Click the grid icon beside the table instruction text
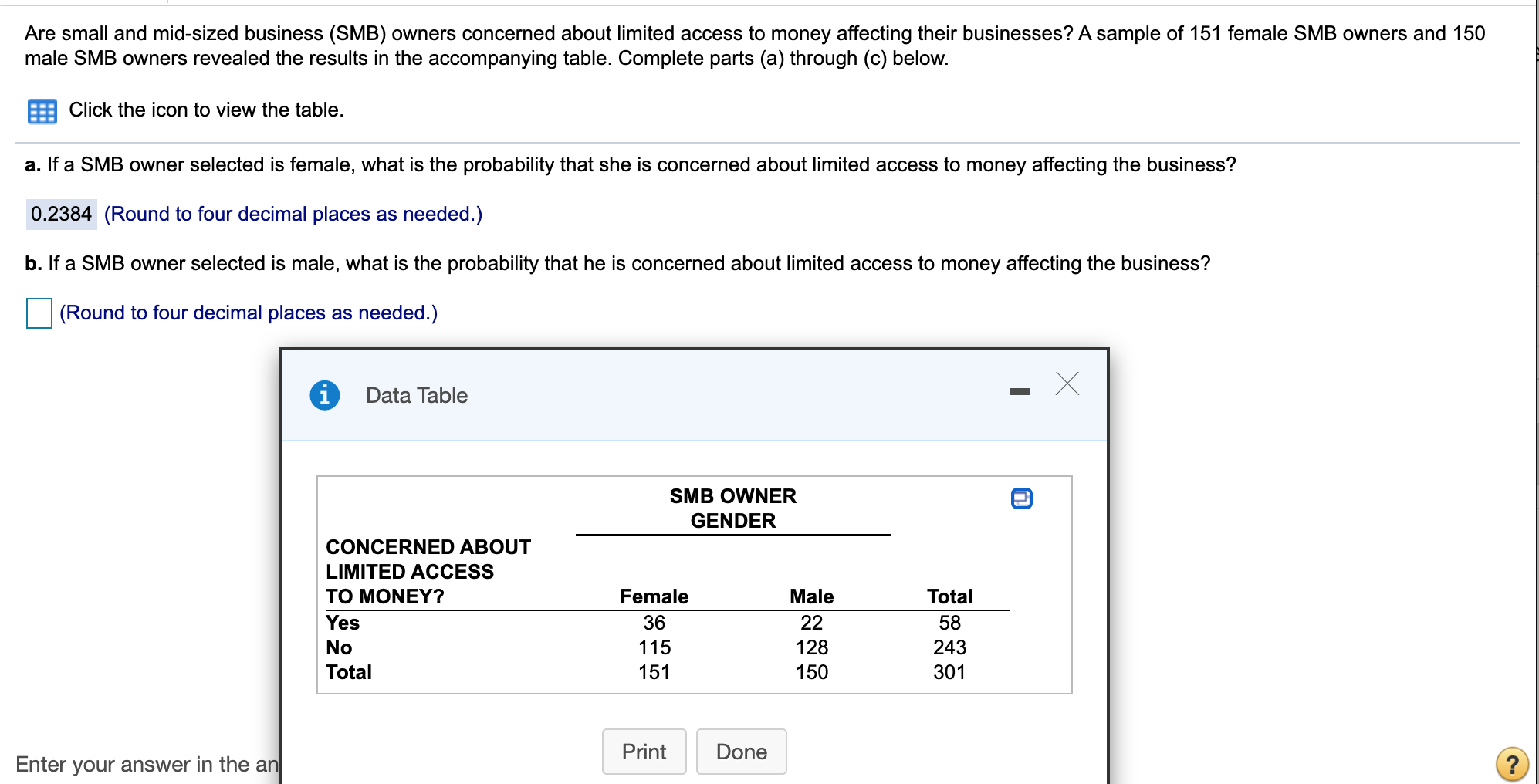Screen dimensions: 1539x784 [41, 110]
